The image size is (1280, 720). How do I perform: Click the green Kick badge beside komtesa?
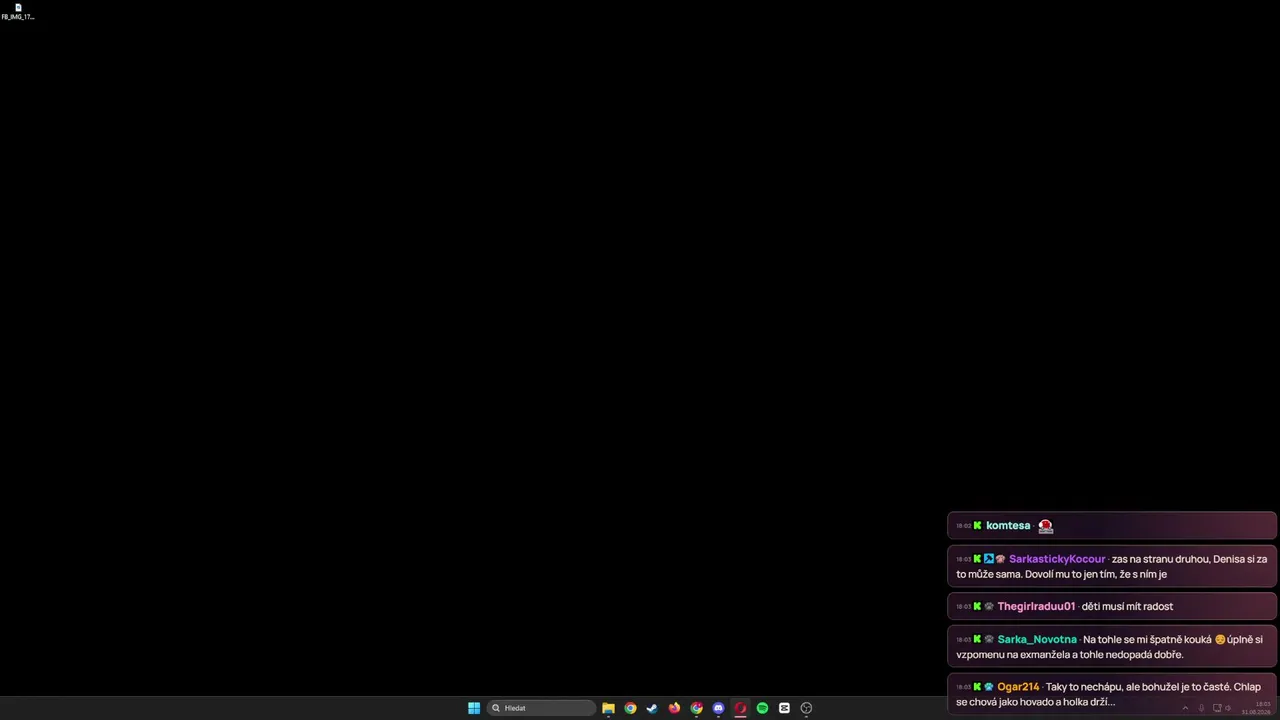977,526
